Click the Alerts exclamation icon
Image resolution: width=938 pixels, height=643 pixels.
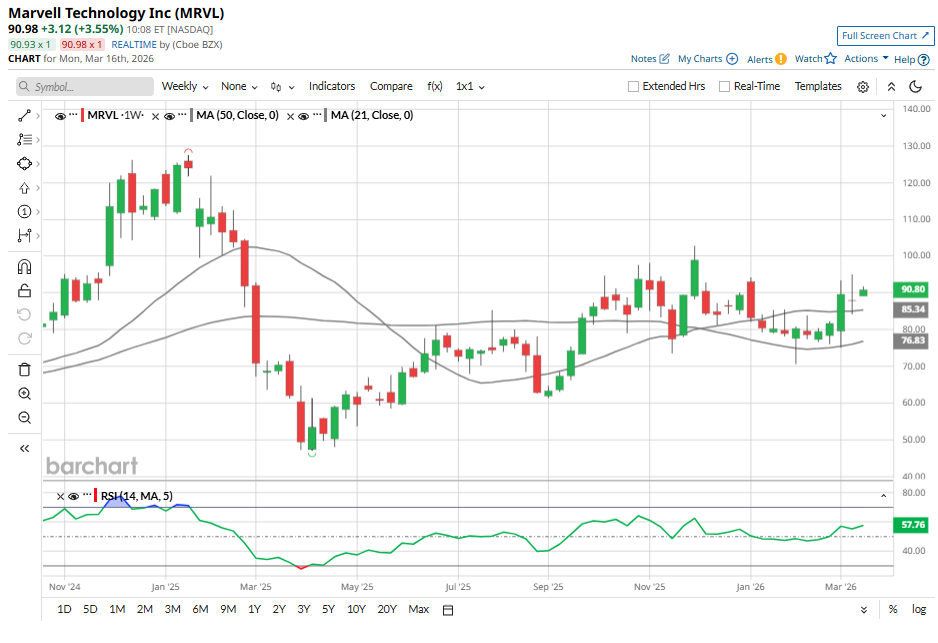point(781,59)
